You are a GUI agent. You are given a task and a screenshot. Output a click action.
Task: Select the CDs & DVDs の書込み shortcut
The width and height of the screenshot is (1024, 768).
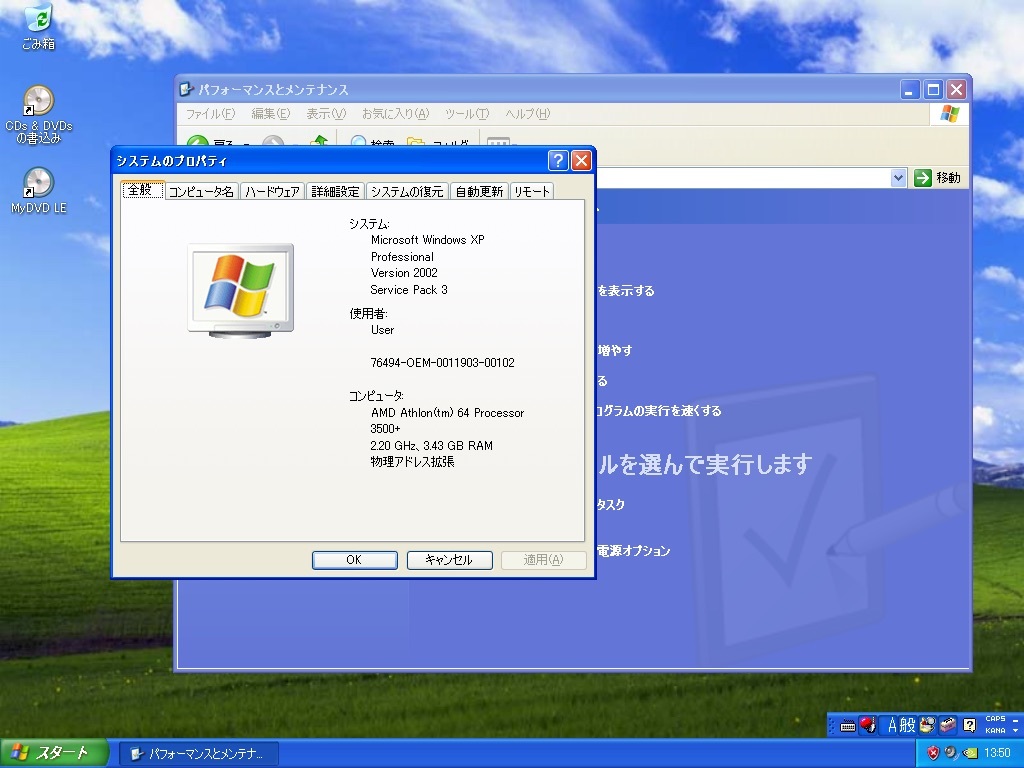(39, 115)
